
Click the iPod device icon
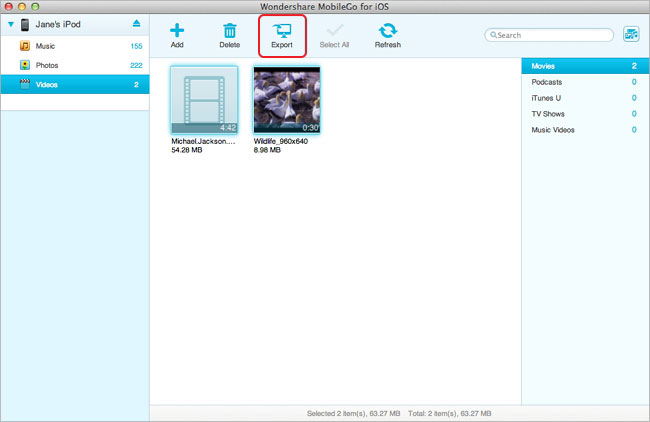click(25, 24)
